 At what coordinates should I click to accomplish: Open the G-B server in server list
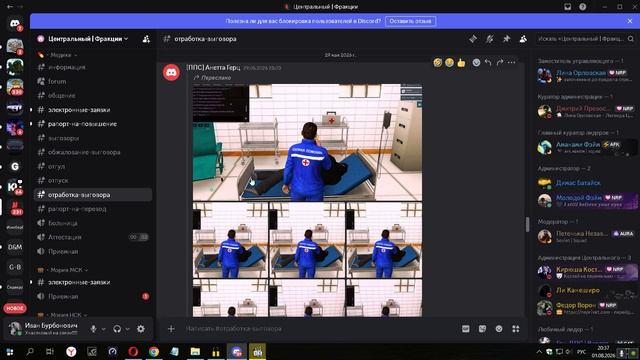tap(15, 267)
